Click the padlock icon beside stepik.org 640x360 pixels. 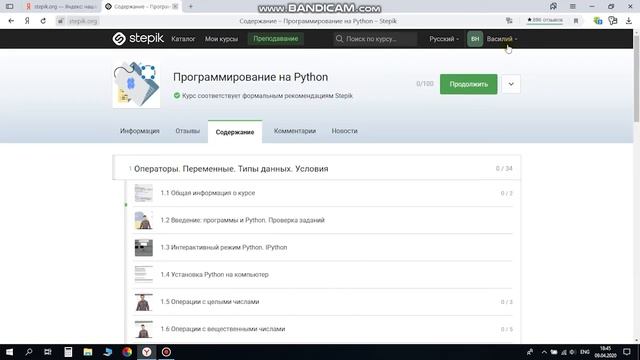point(60,21)
